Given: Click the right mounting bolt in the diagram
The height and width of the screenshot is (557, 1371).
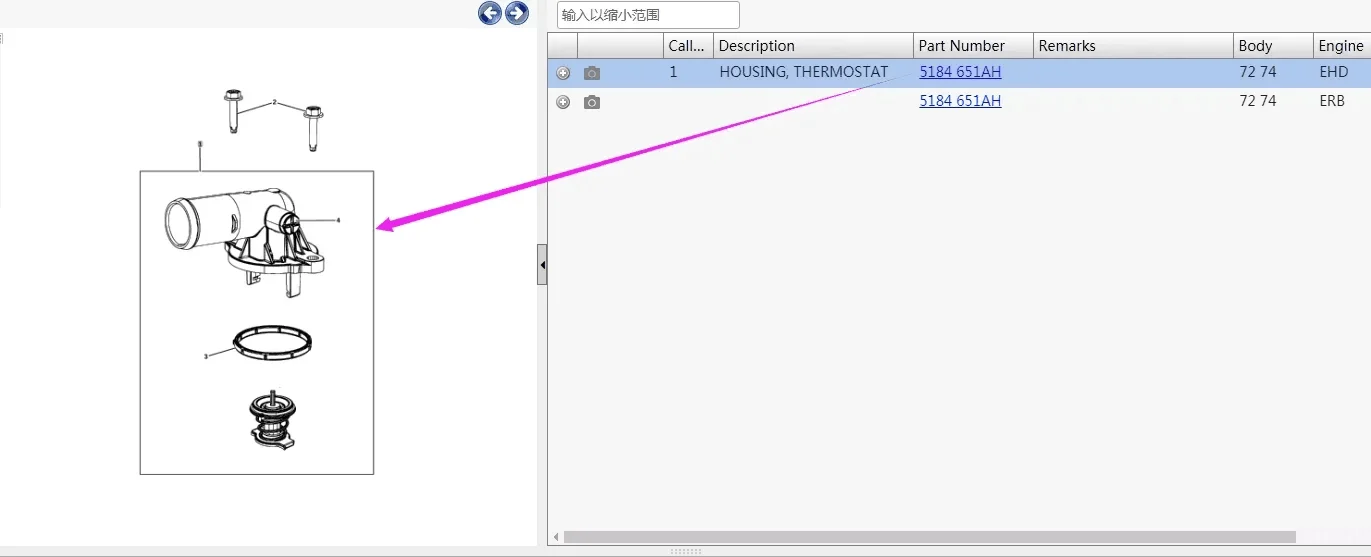Looking at the screenshot, I should pos(314,127).
